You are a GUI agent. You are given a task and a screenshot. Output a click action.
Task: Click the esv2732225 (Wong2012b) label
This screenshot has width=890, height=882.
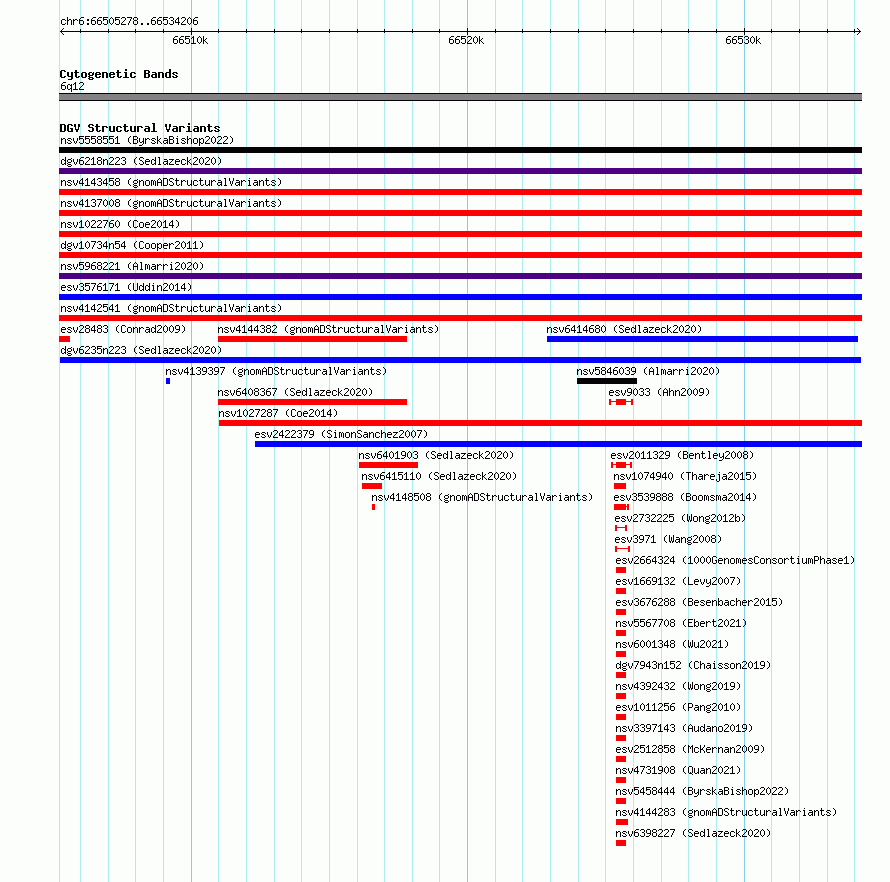[680, 518]
